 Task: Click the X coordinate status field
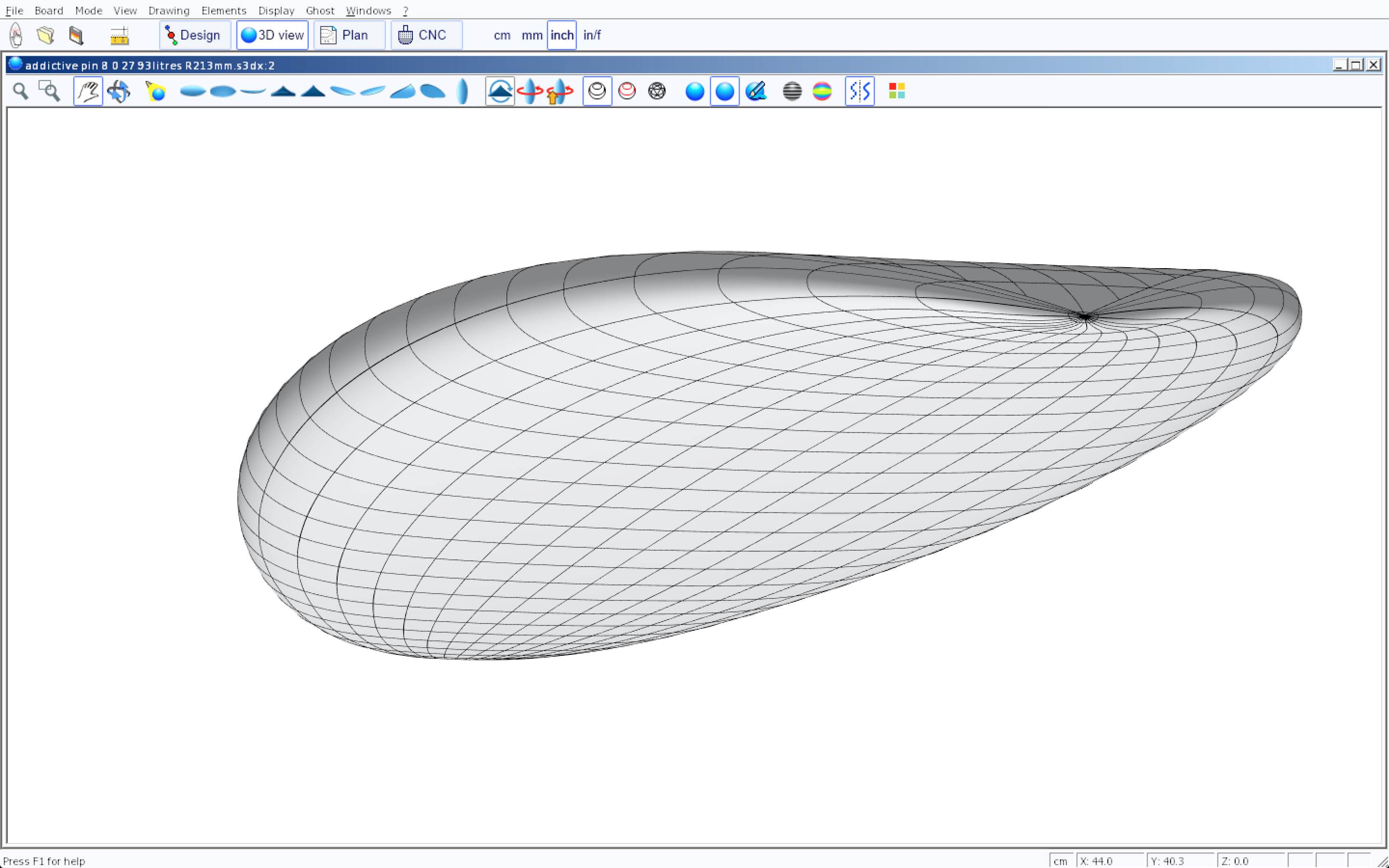[x=1110, y=861]
